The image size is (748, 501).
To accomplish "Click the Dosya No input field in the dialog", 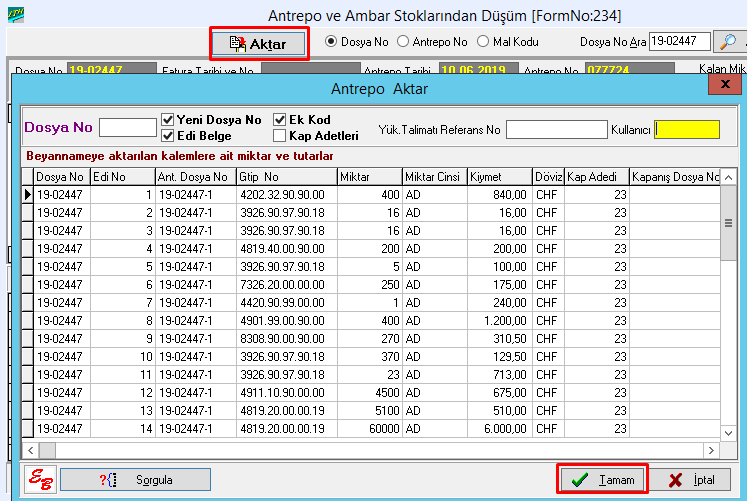I will tap(128, 128).
